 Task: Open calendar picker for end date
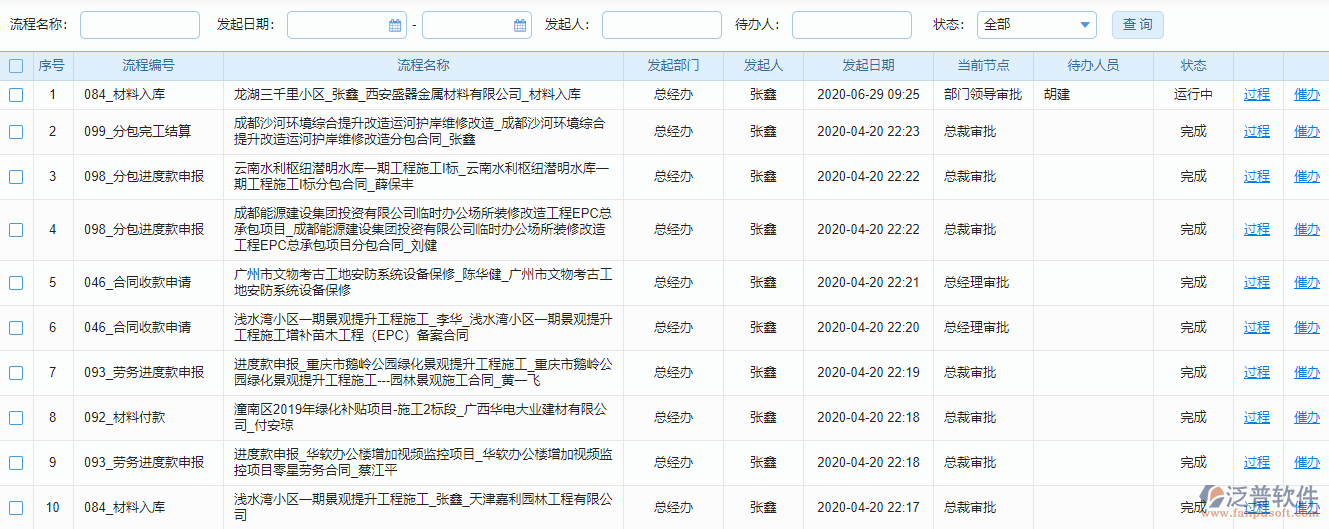pos(520,25)
